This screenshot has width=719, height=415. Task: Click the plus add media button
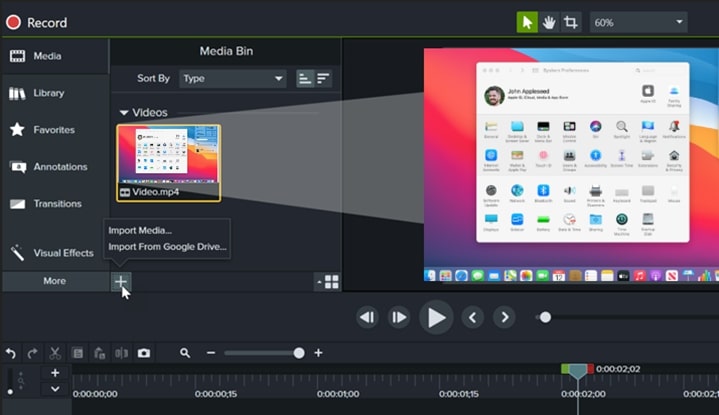[121, 282]
